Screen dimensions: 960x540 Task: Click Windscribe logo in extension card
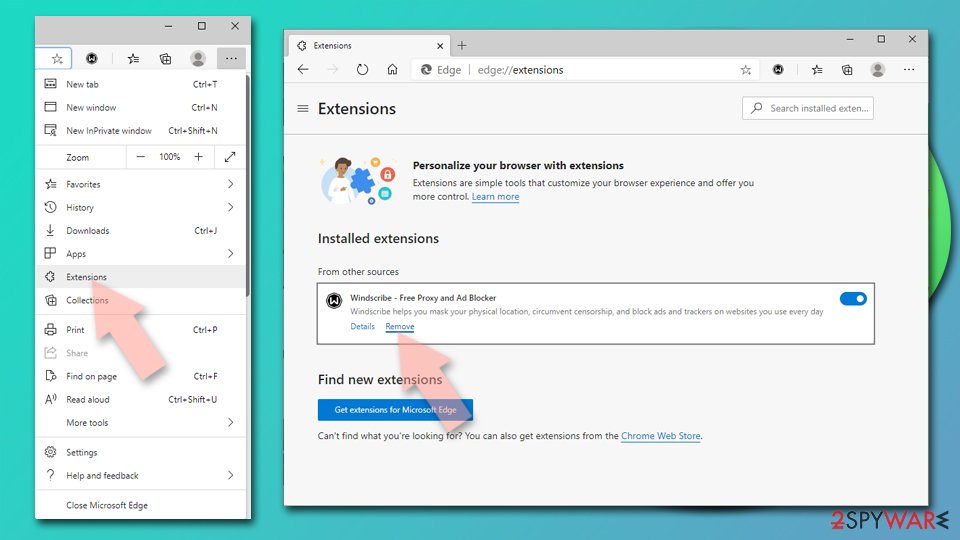[334, 301]
